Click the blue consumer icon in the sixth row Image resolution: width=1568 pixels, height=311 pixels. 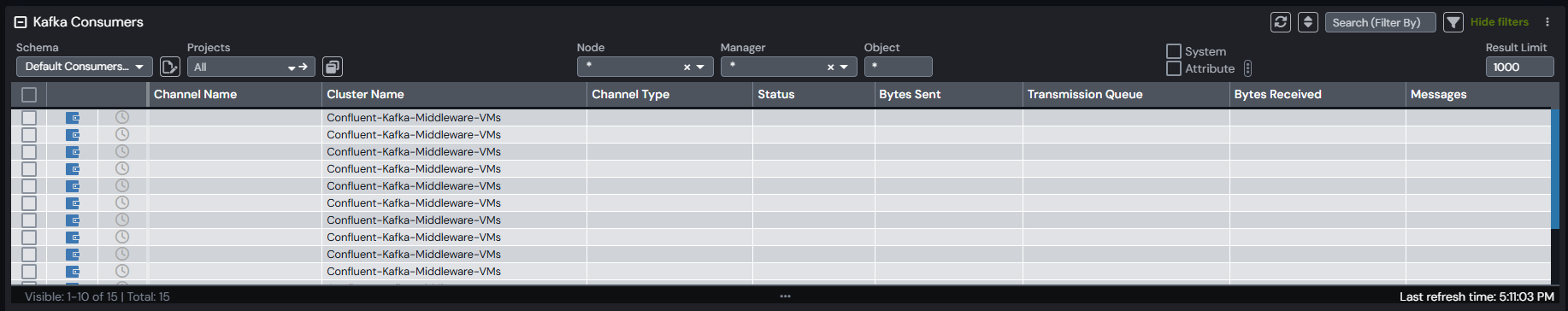pos(73,203)
